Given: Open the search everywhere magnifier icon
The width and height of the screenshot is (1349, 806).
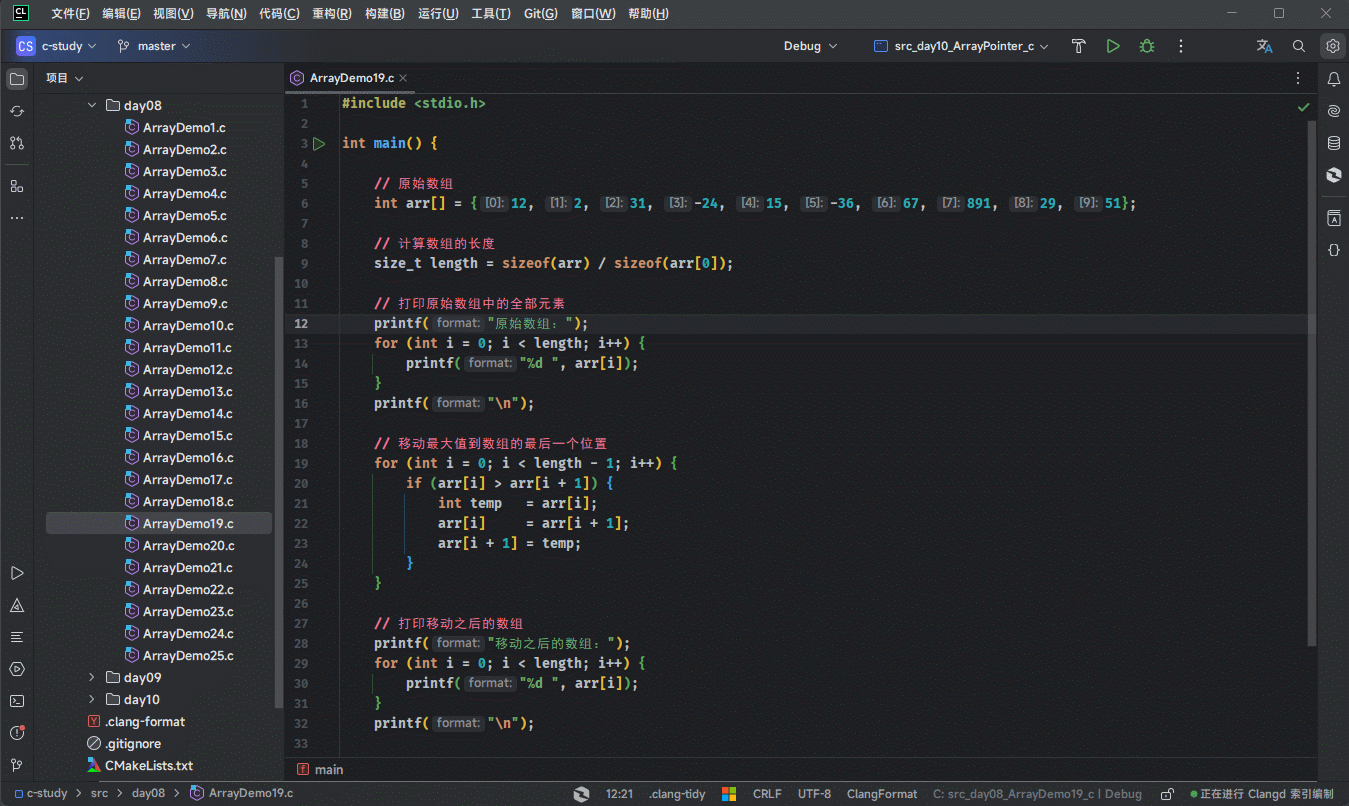Looking at the screenshot, I should coord(1299,46).
